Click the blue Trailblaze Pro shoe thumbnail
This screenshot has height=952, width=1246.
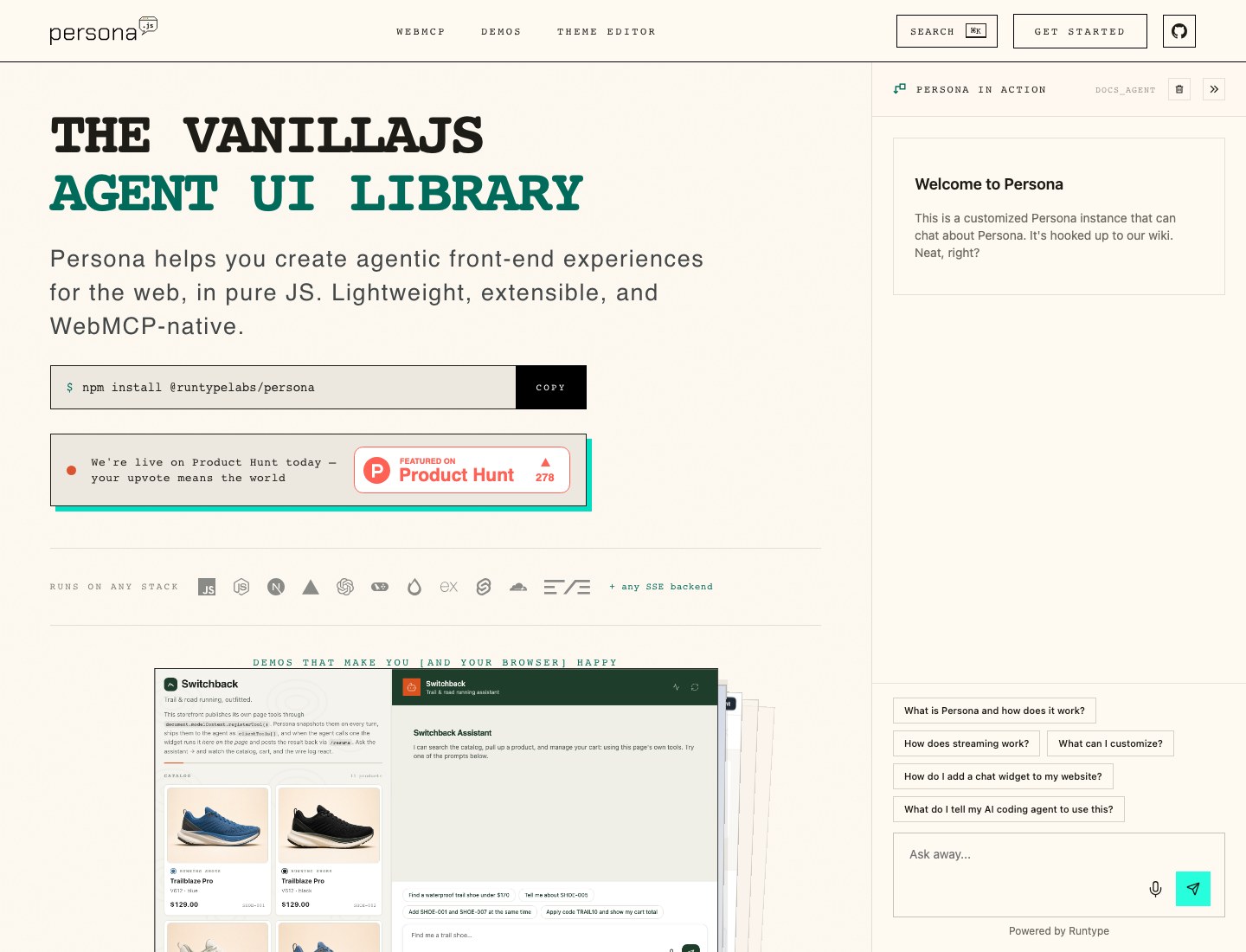point(217,825)
